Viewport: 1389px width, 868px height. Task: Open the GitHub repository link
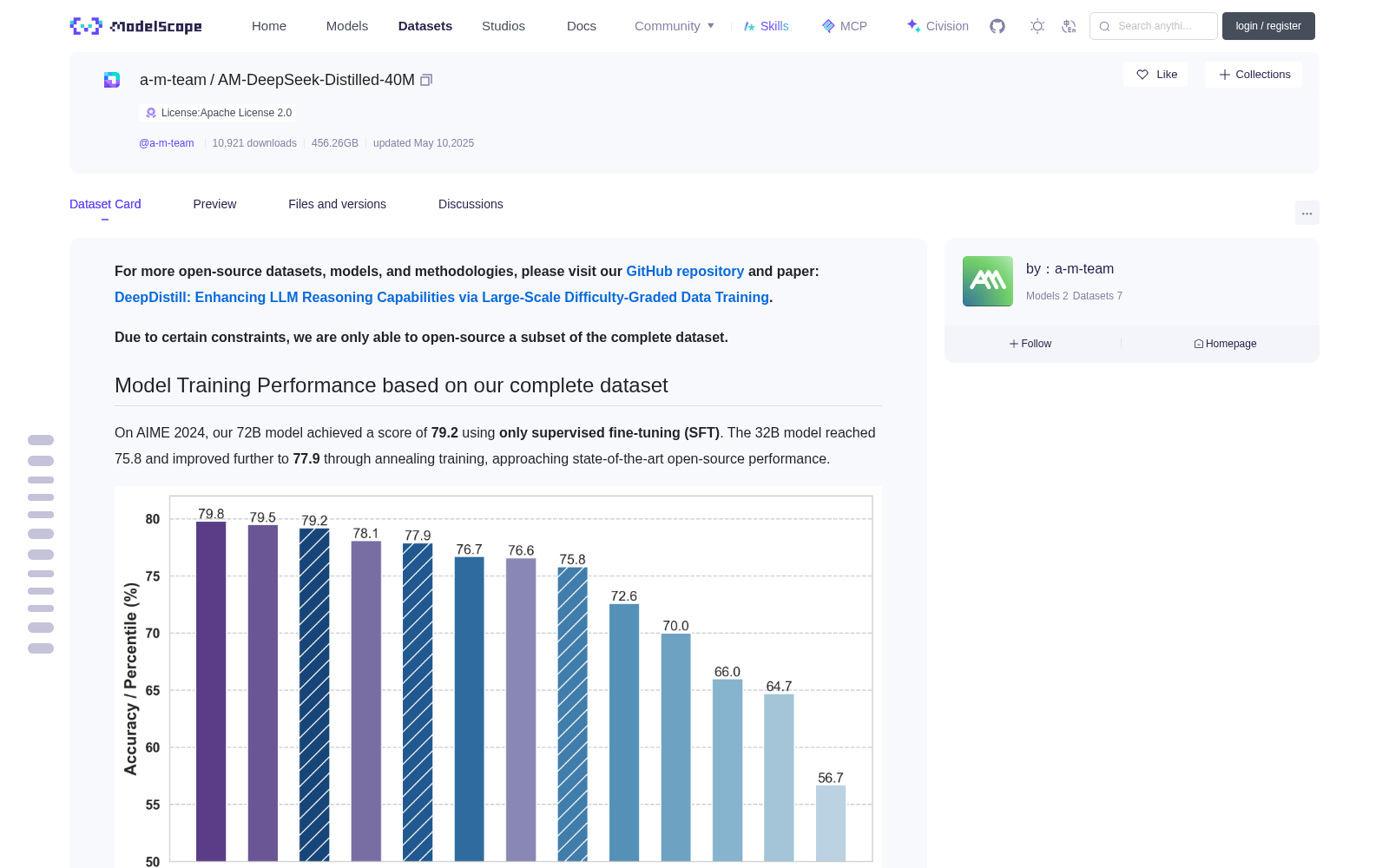(685, 271)
